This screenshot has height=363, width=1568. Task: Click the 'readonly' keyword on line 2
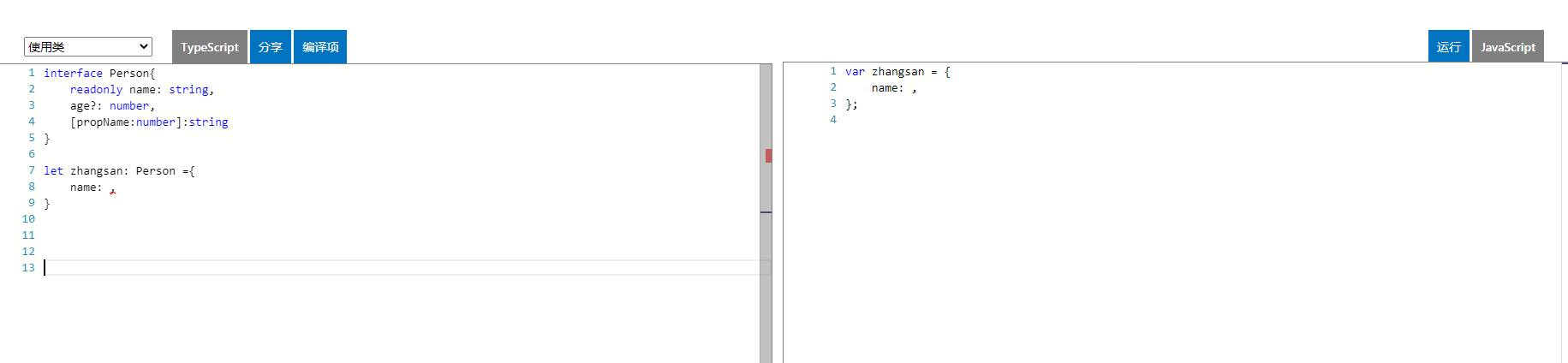(x=96, y=90)
